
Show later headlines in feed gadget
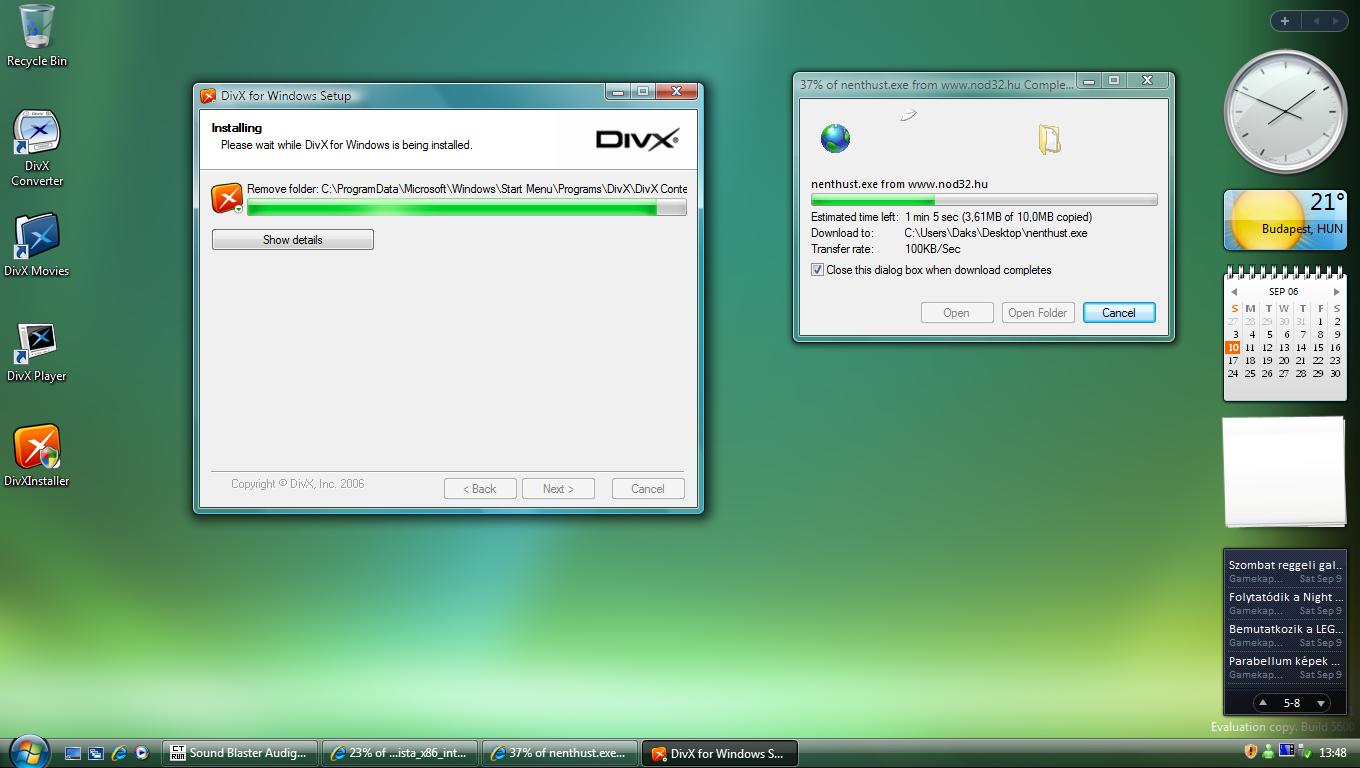pyautogui.click(x=1320, y=703)
